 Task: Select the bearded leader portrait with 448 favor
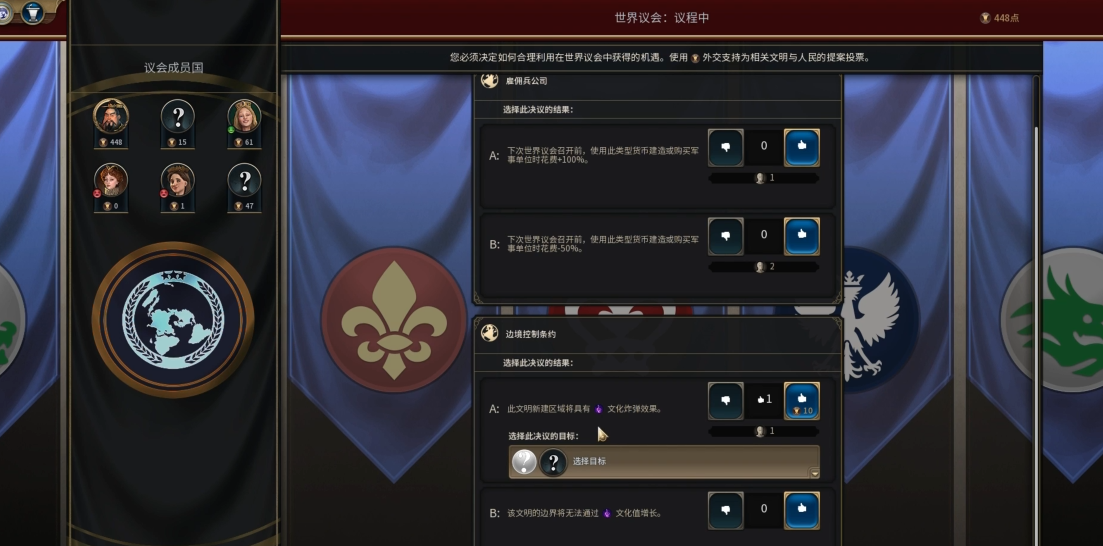coord(110,116)
